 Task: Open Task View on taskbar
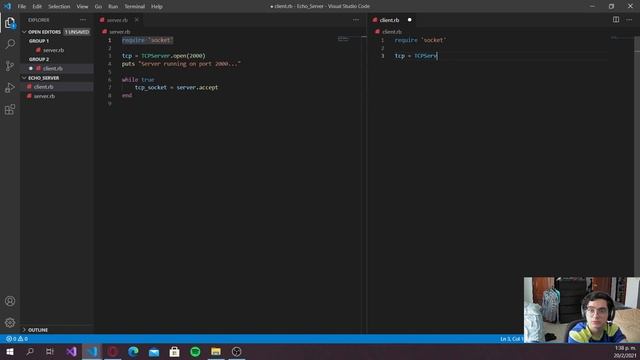pos(50,351)
